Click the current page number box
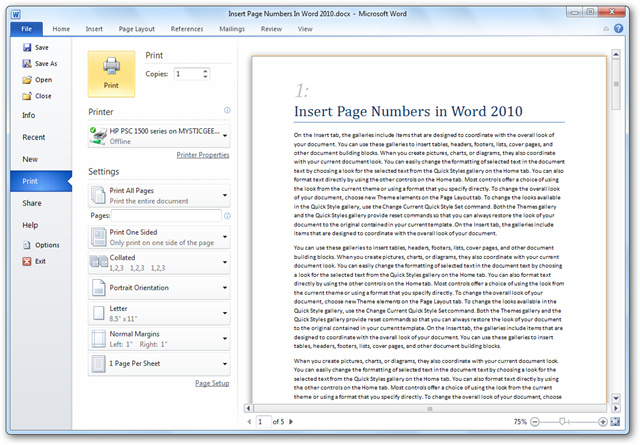640x445 pixels. (x=264, y=422)
